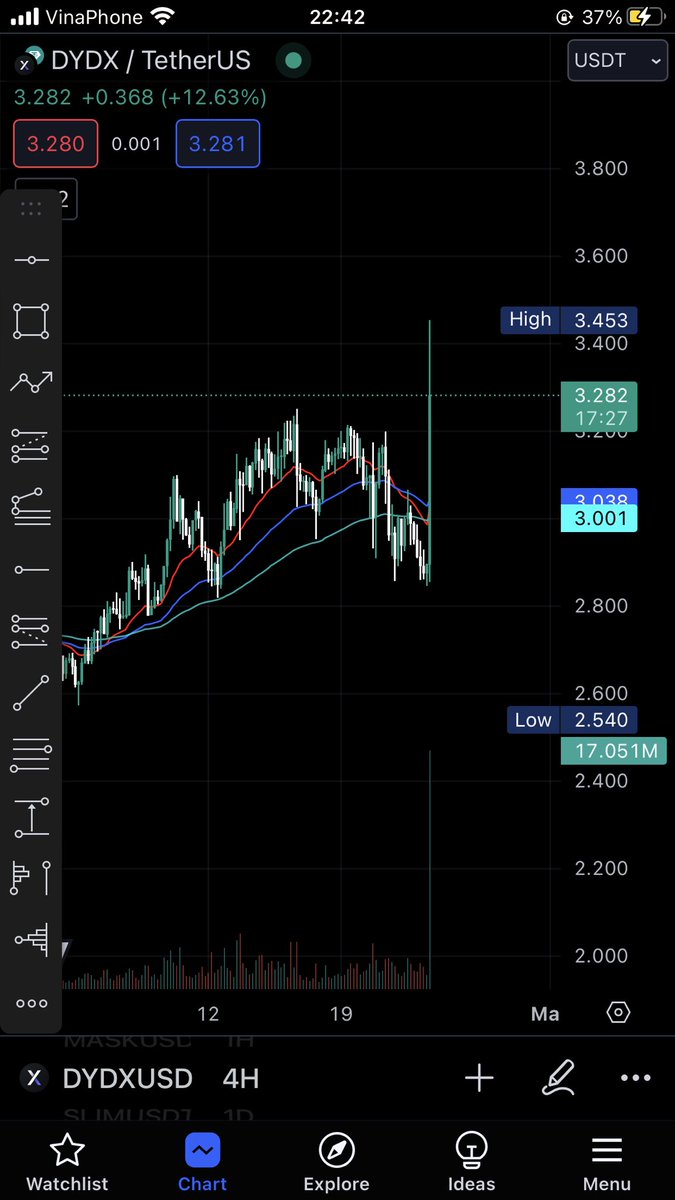Open the Menu tab
Viewport: 675px width, 1200px height.
point(607,1163)
